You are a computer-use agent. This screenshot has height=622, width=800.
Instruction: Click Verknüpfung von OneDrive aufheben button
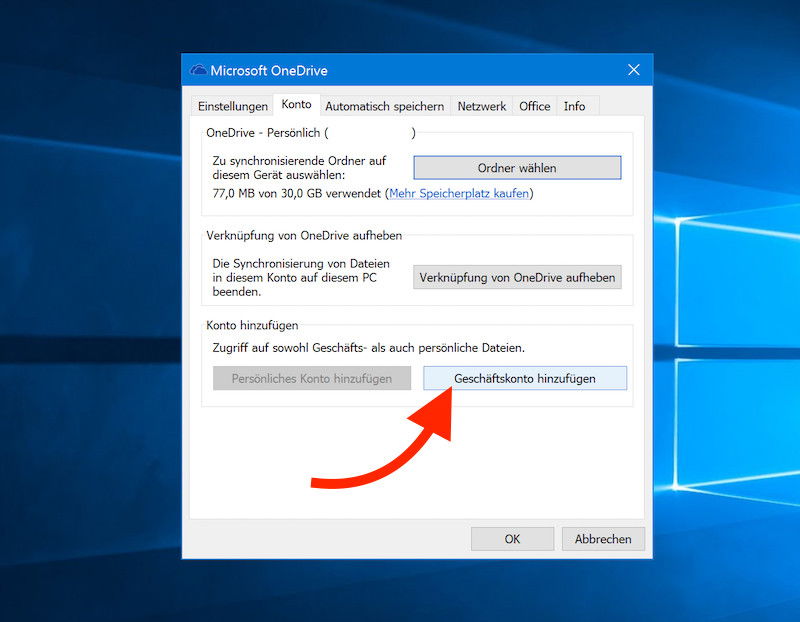[x=517, y=277]
